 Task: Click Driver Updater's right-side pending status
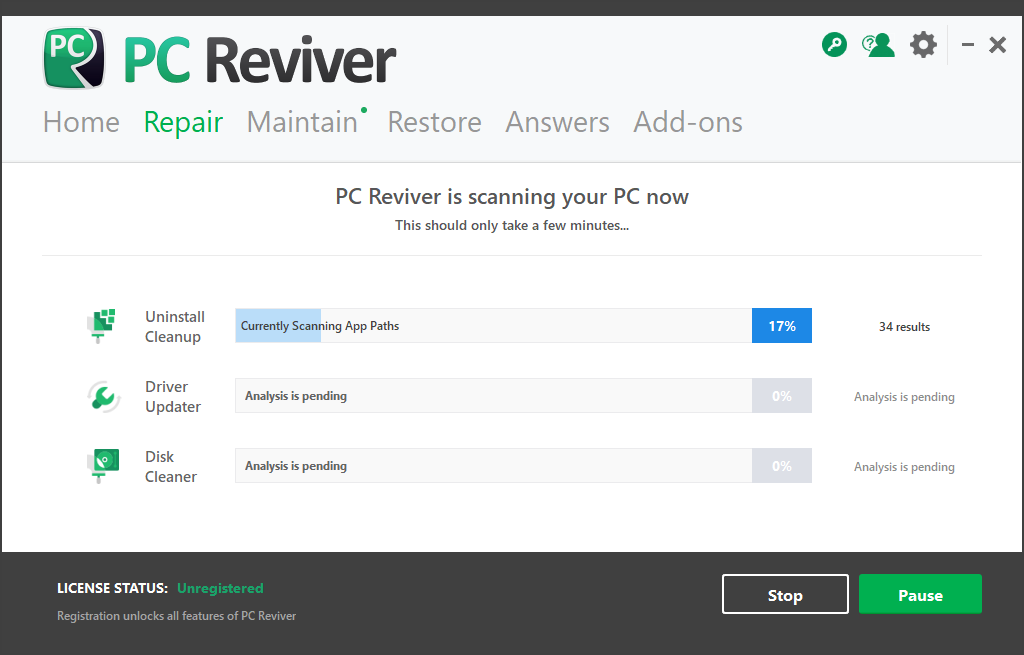904,397
